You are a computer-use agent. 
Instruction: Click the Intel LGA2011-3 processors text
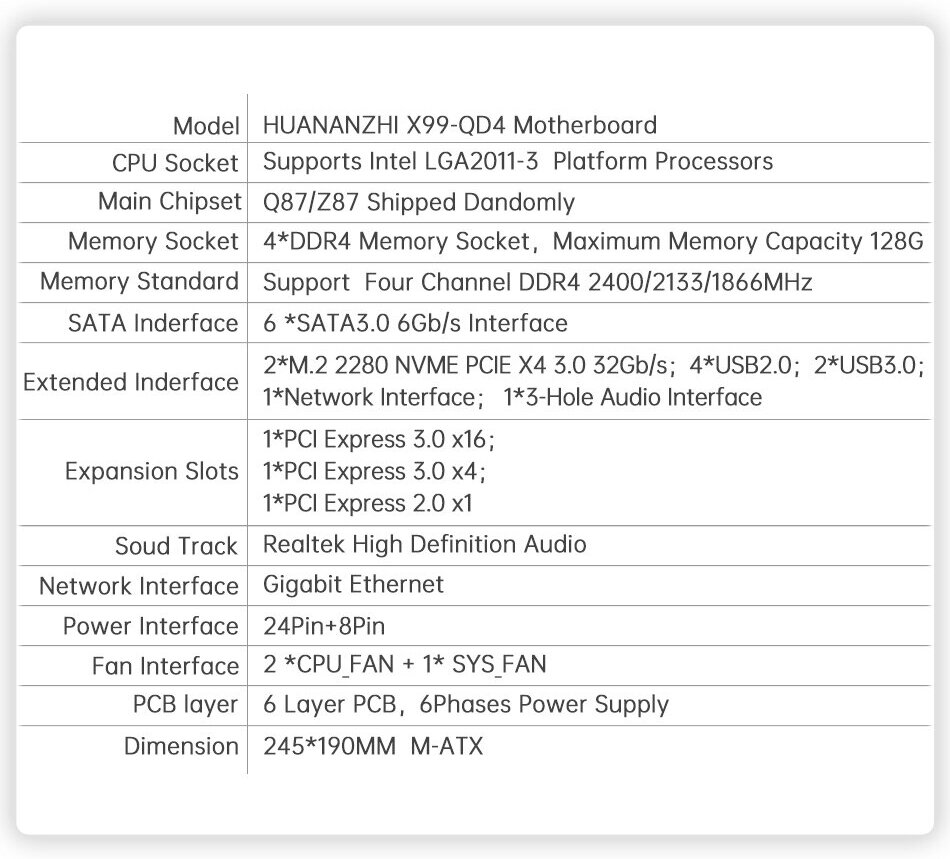(x=518, y=161)
